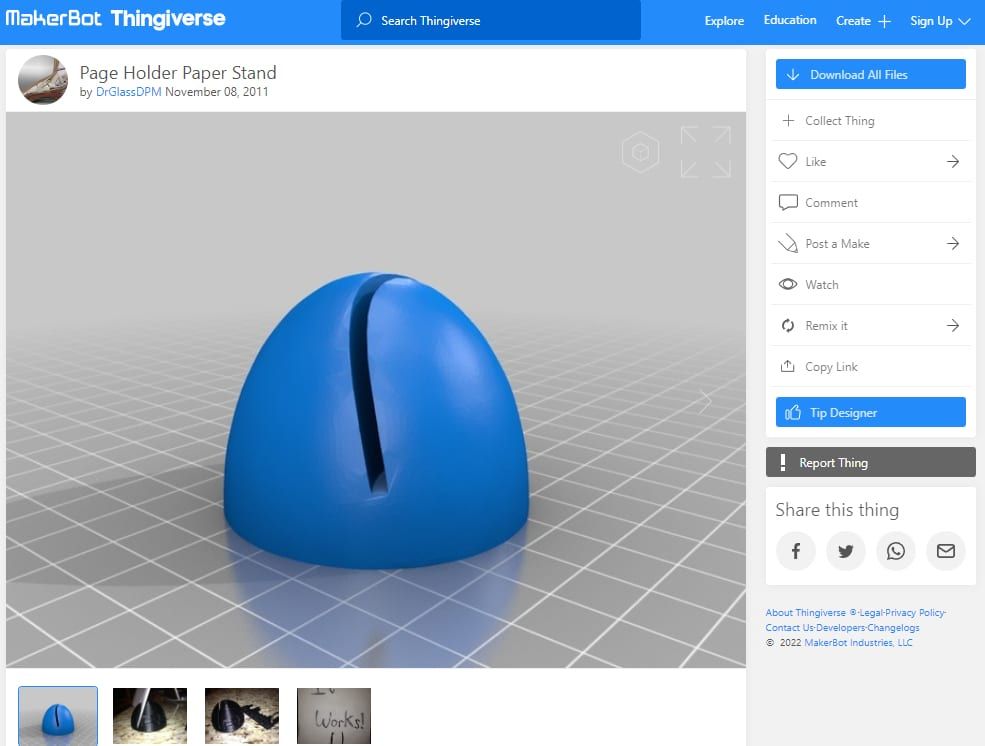
Task: Open the Education menu
Action: click(x=789, y=20)
